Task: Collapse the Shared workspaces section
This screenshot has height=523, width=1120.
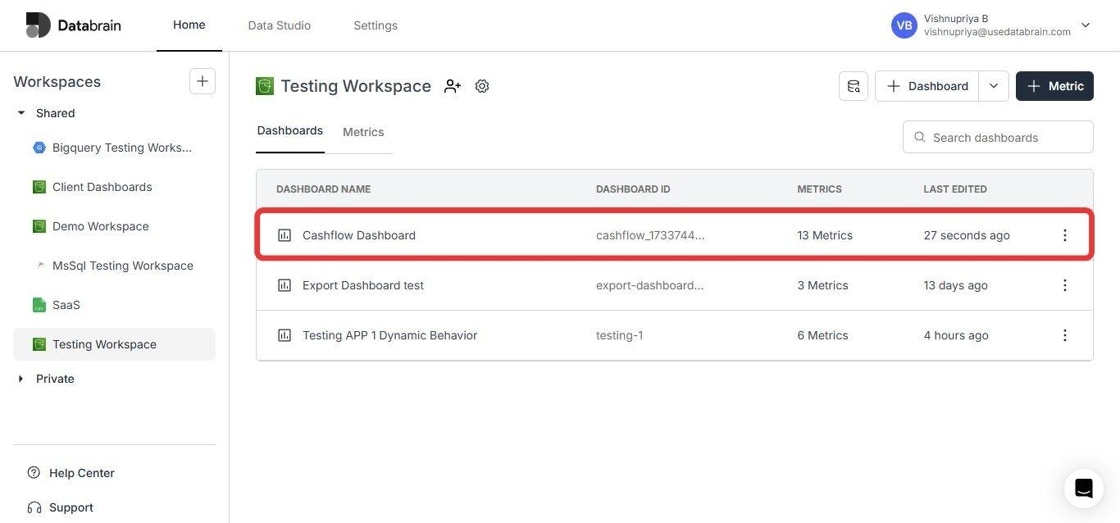Action: pyautogui.click(x=21, y=113)
